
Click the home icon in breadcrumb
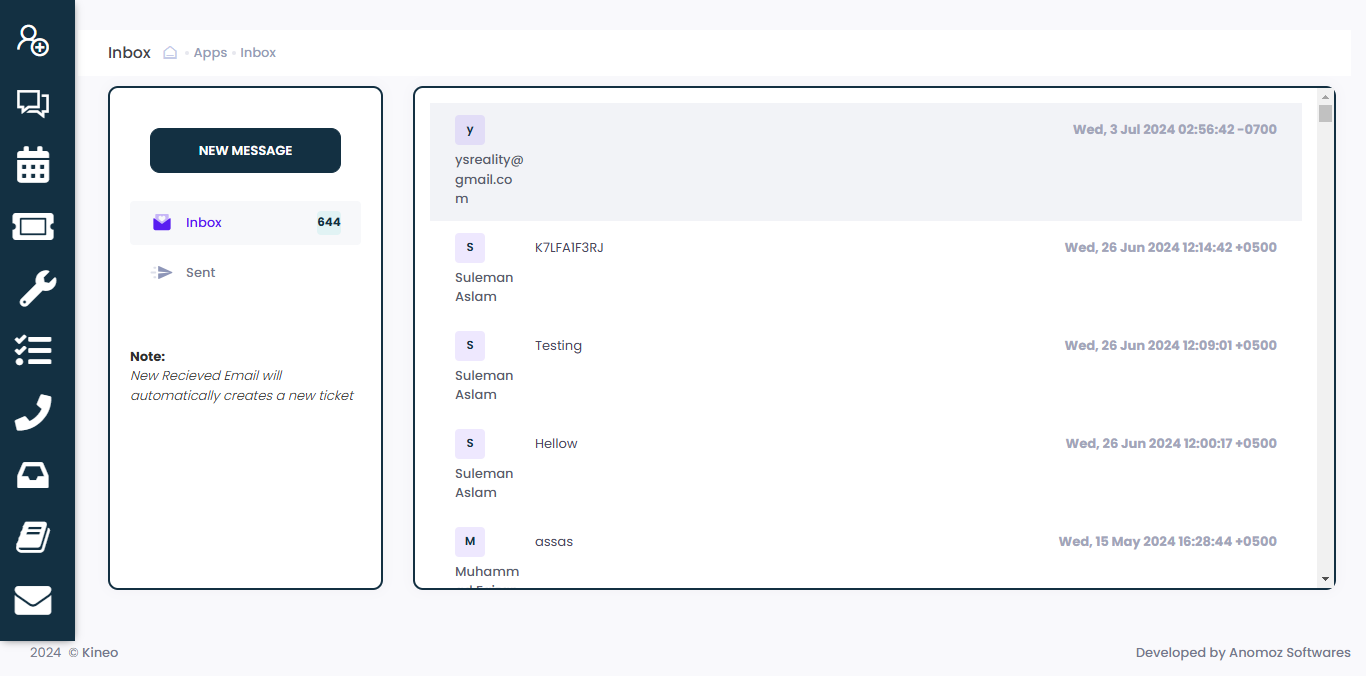(170, 53)
